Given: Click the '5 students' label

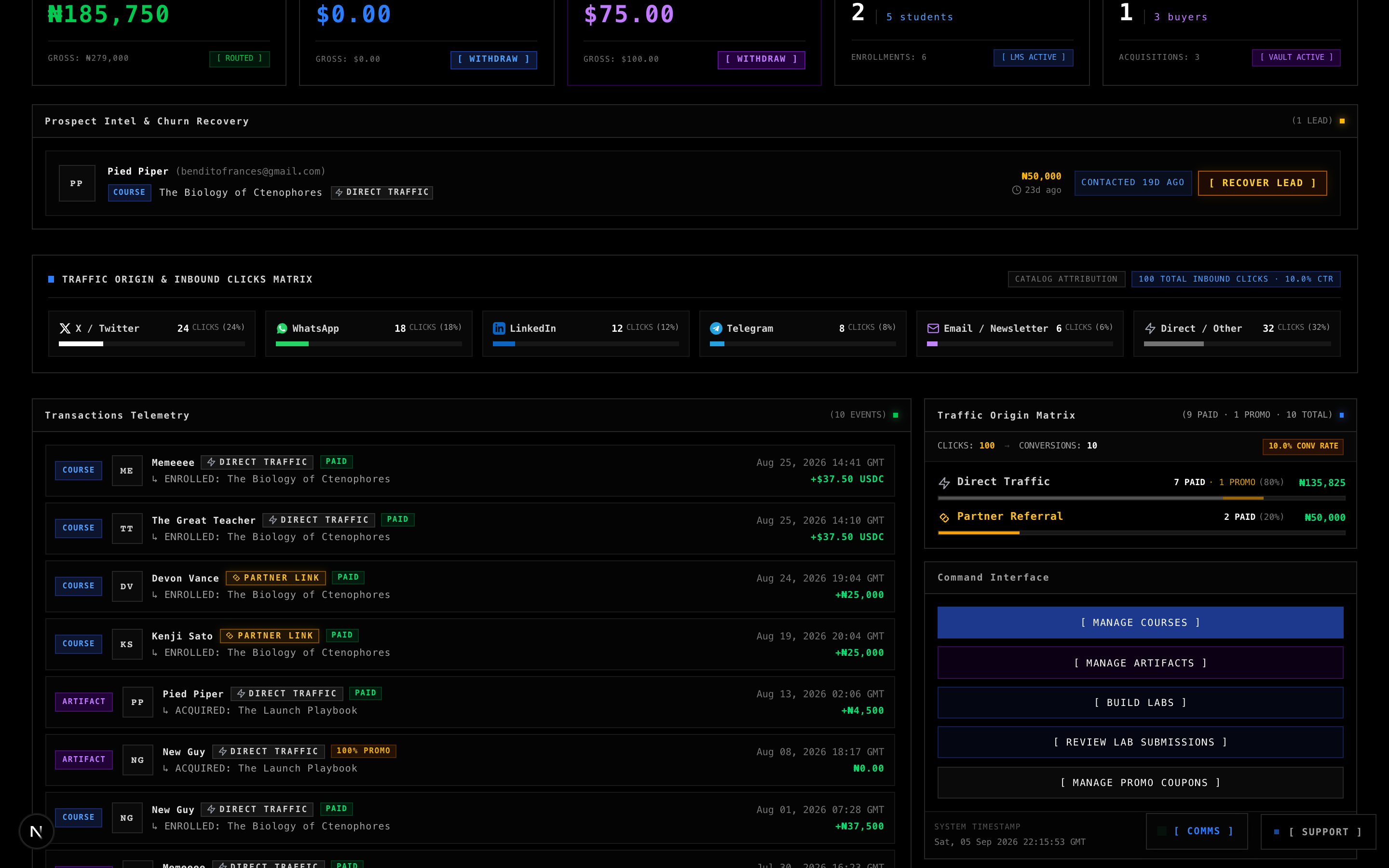Looking at the screenshot, I should point(920,17).
